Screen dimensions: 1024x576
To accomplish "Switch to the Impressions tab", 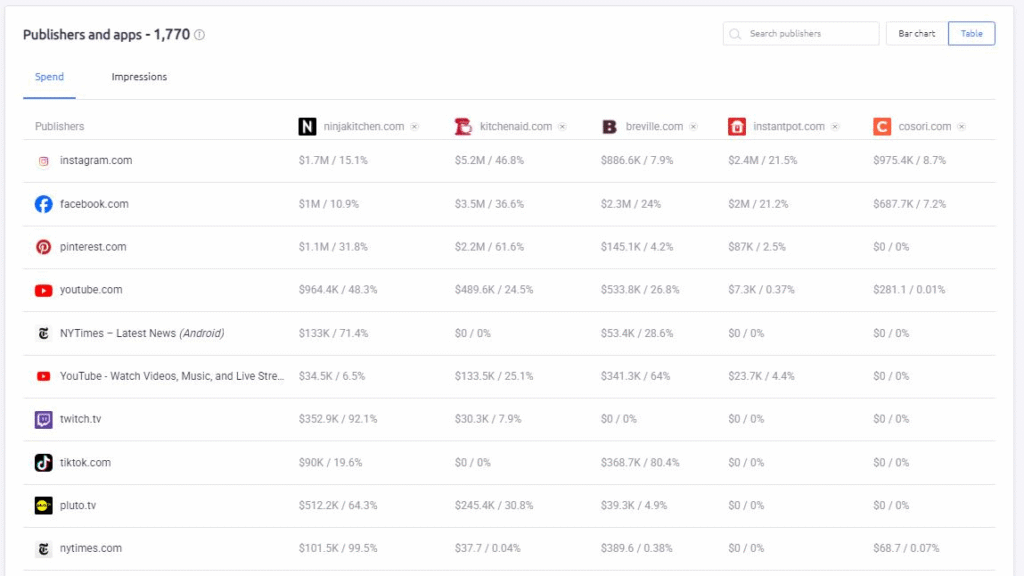I will pyautogui.click(x=139, y=77).
